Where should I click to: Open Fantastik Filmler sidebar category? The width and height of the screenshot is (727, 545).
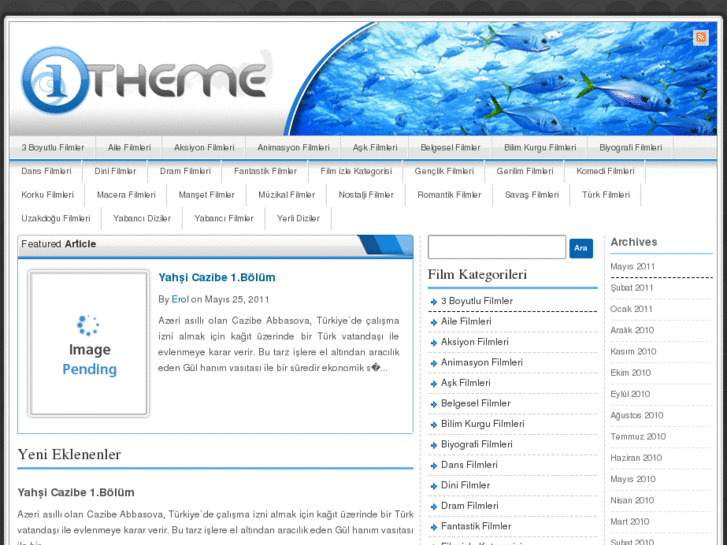point(476,526)
